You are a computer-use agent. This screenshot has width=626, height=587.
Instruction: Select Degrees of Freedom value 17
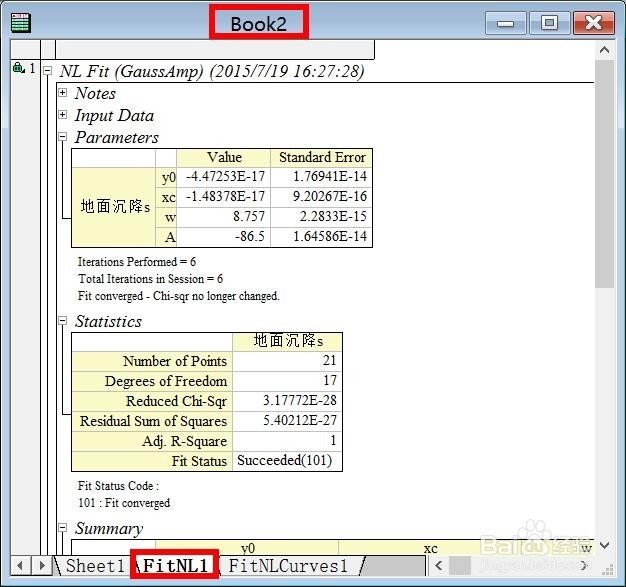(287, 381)
